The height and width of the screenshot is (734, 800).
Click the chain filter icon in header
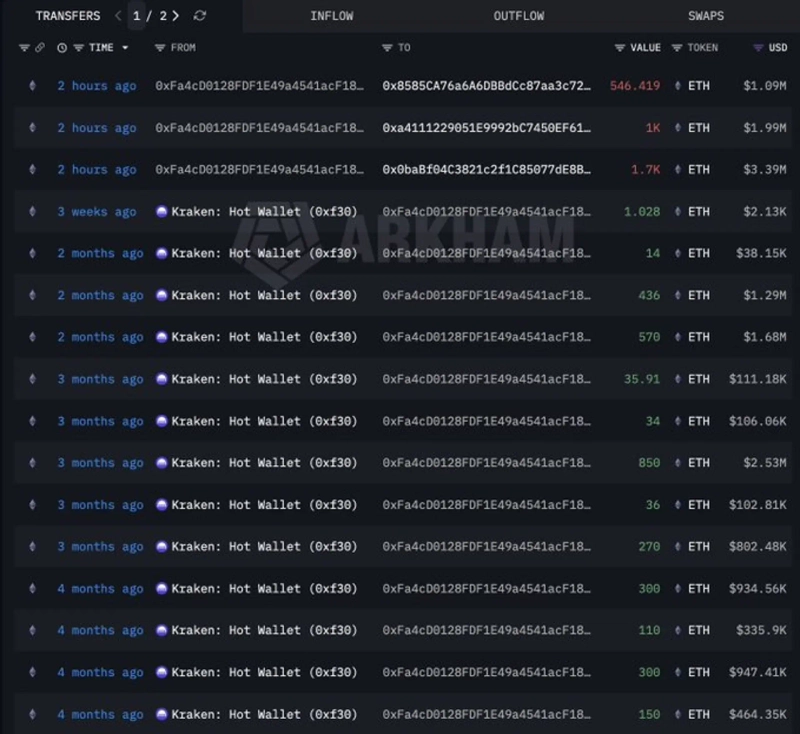[24, 48]
